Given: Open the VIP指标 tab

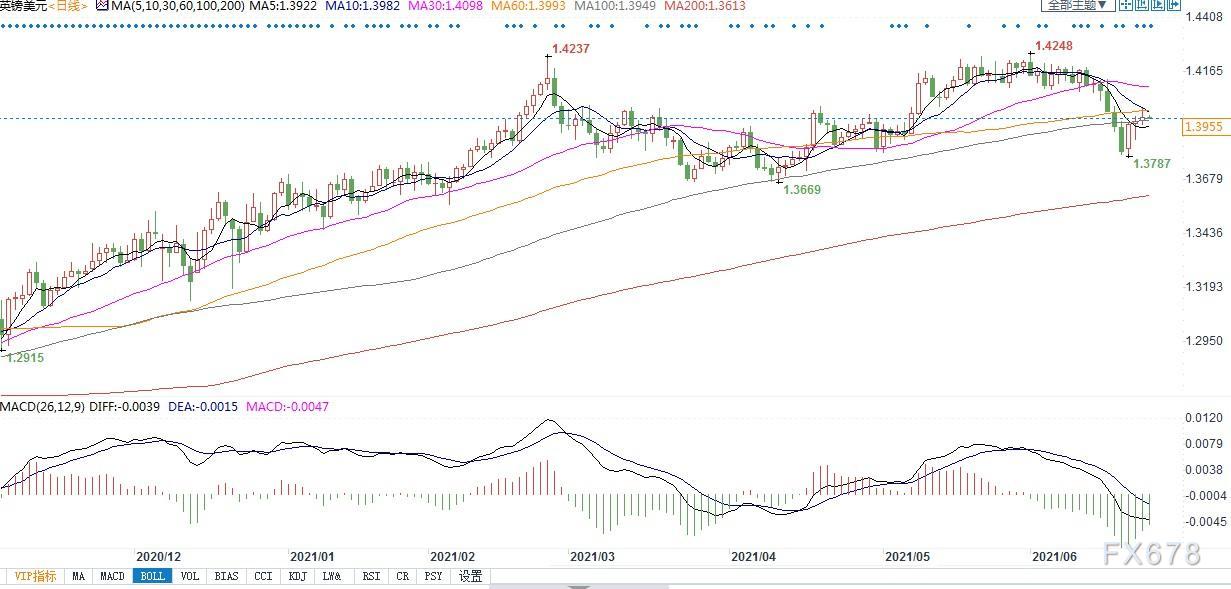Looking at the screenshot, I should click(x=34, y=576).
